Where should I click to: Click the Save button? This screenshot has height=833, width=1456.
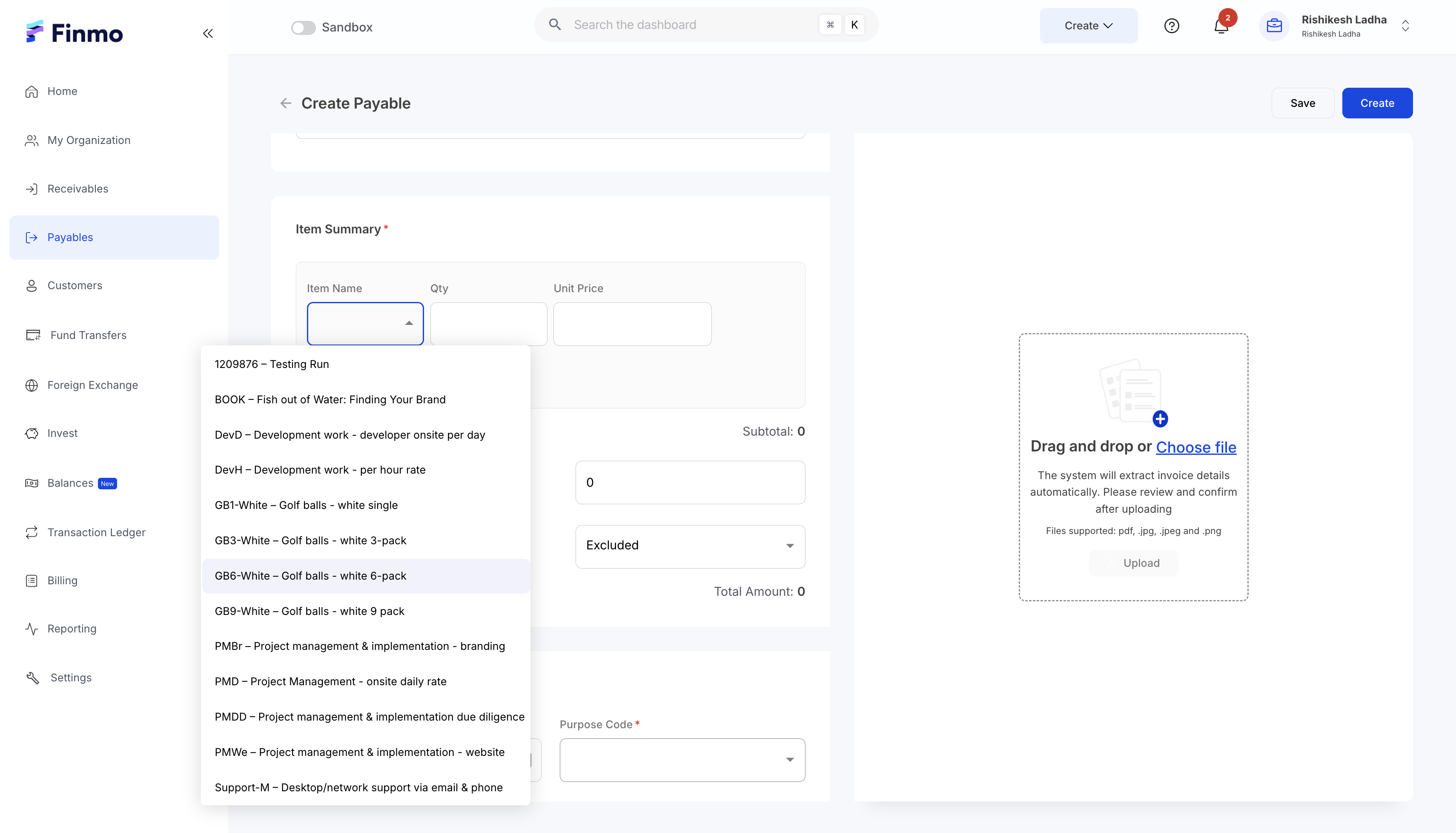click(x=1302, y=103)
